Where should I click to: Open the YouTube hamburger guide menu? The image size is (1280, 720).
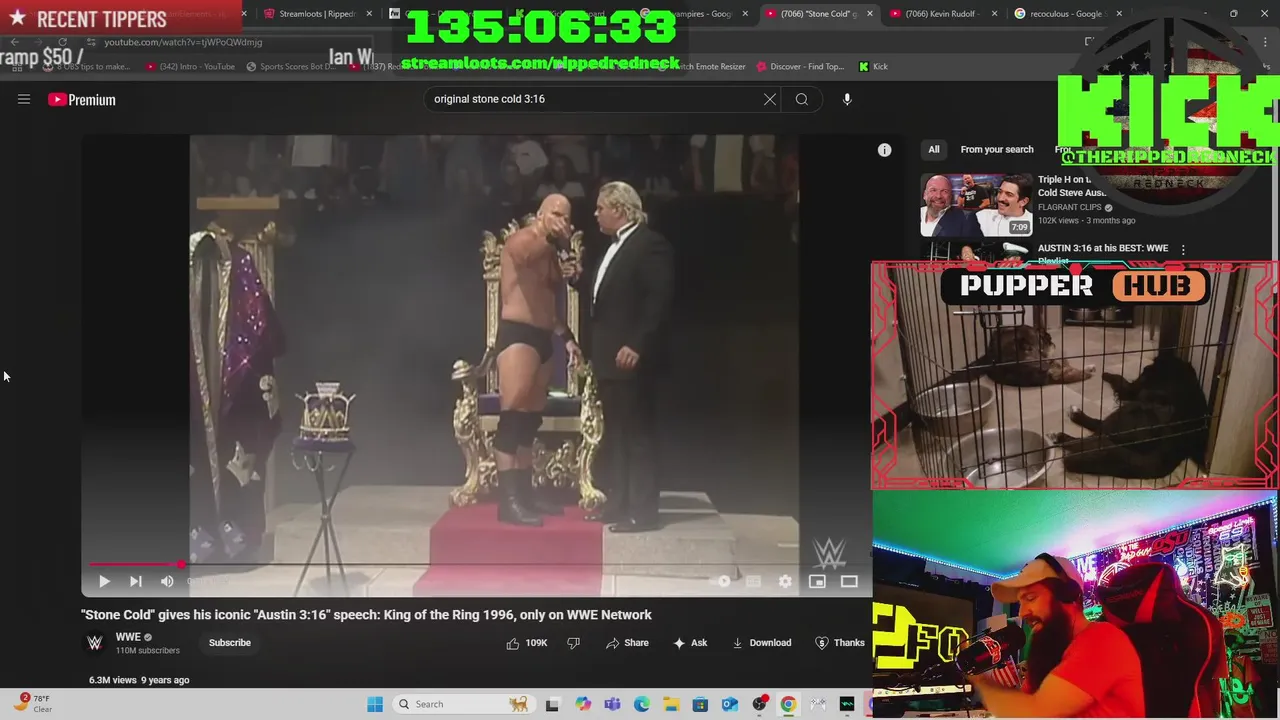(x=24, y=99)
